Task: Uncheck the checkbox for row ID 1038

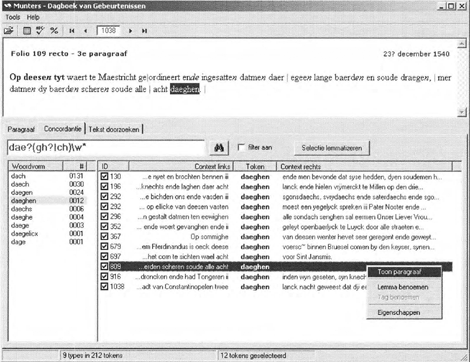Action: click(104, 286)
